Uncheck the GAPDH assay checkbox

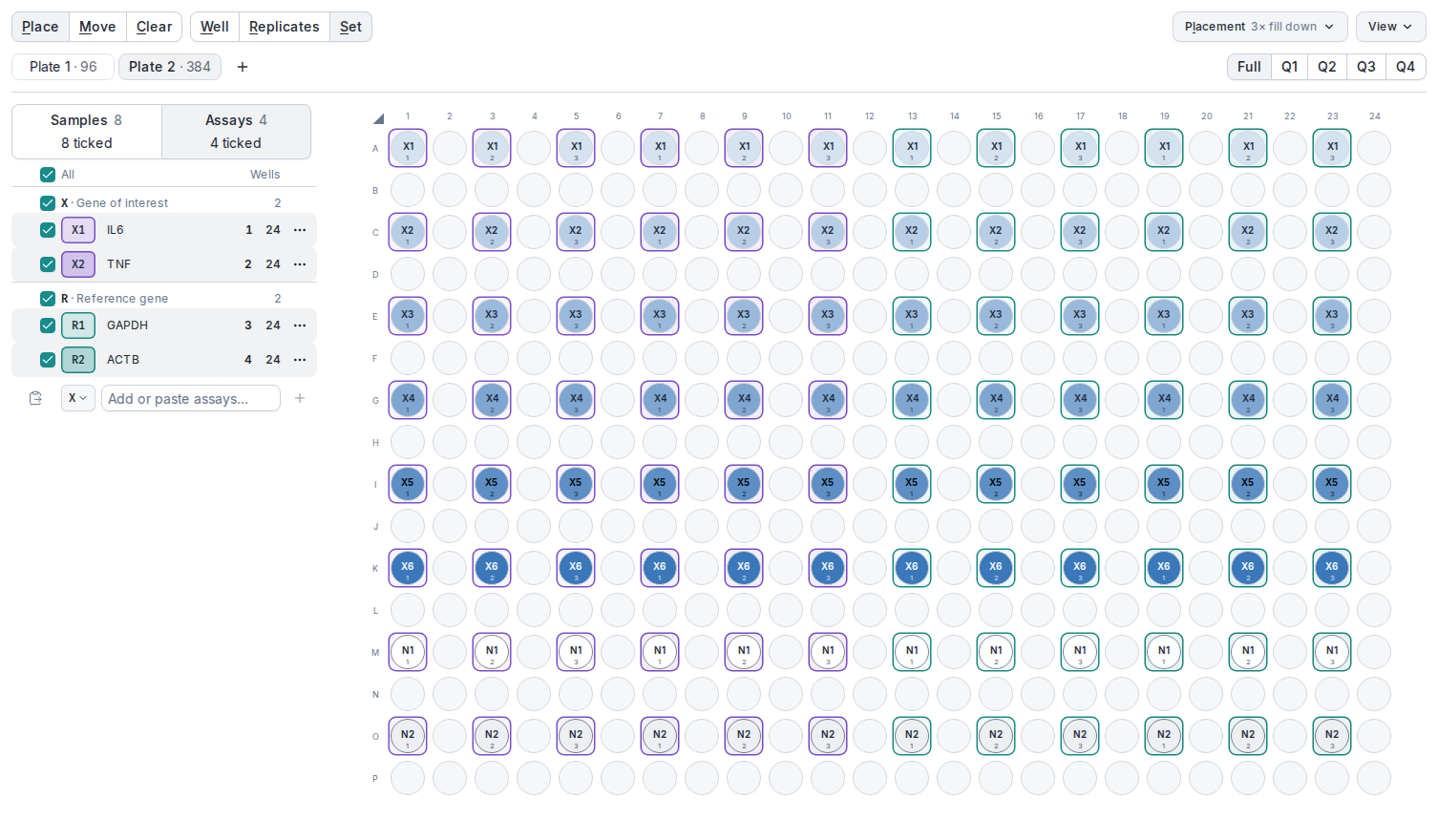[48, 325]
